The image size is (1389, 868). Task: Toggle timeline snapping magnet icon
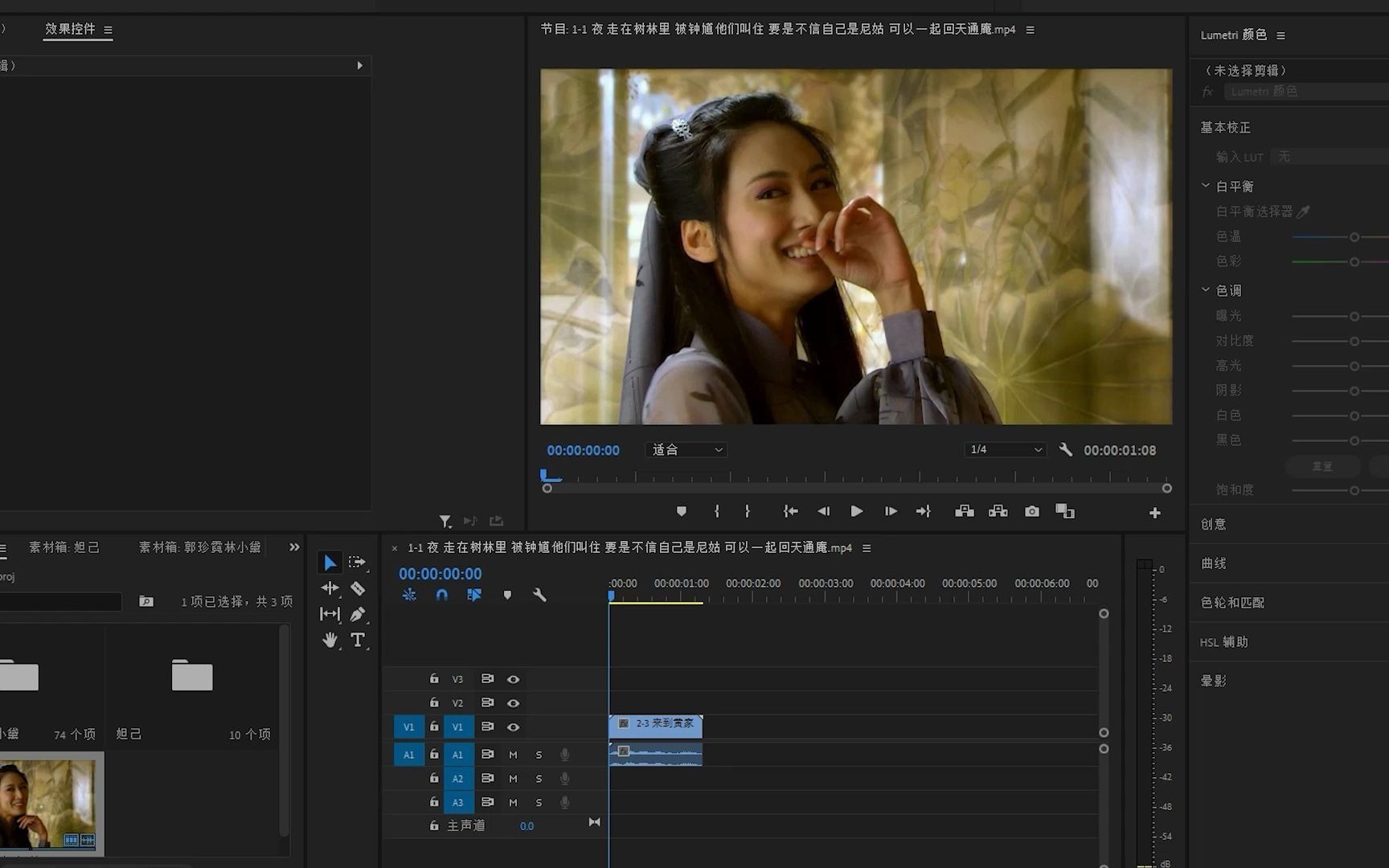click(x=441, y=595)
